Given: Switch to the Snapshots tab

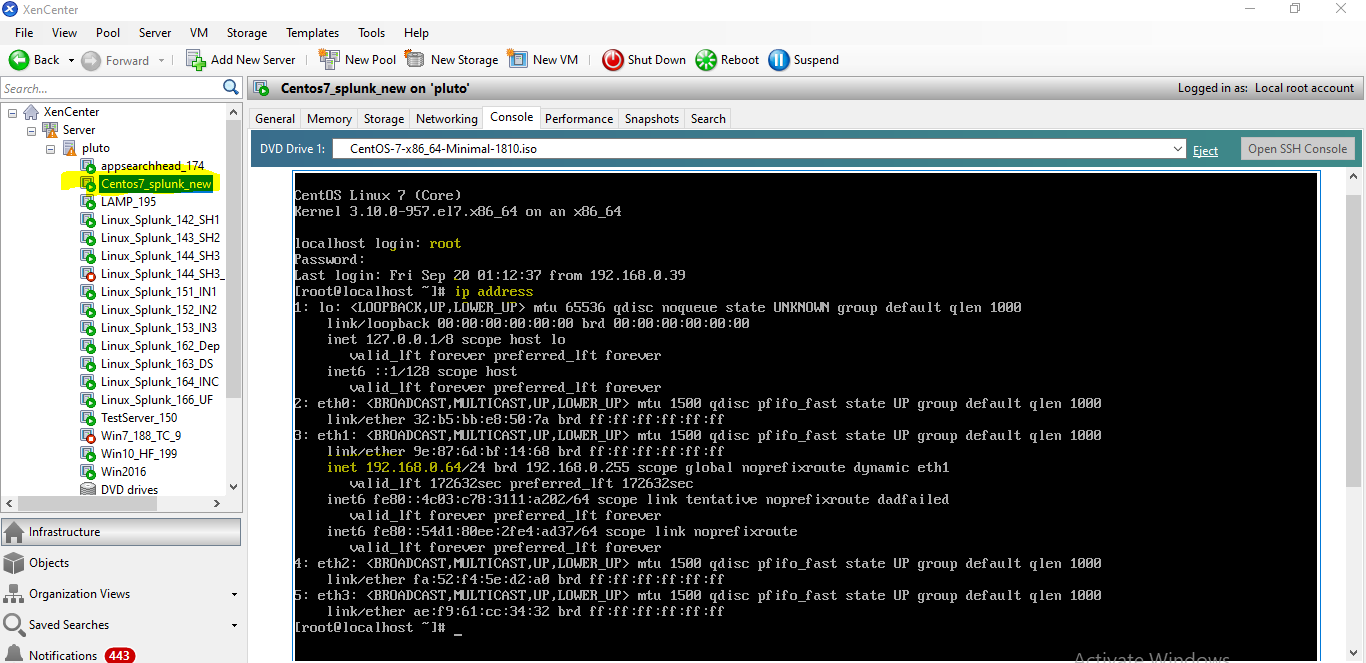Looking at the screenshot, I should 652,119.
